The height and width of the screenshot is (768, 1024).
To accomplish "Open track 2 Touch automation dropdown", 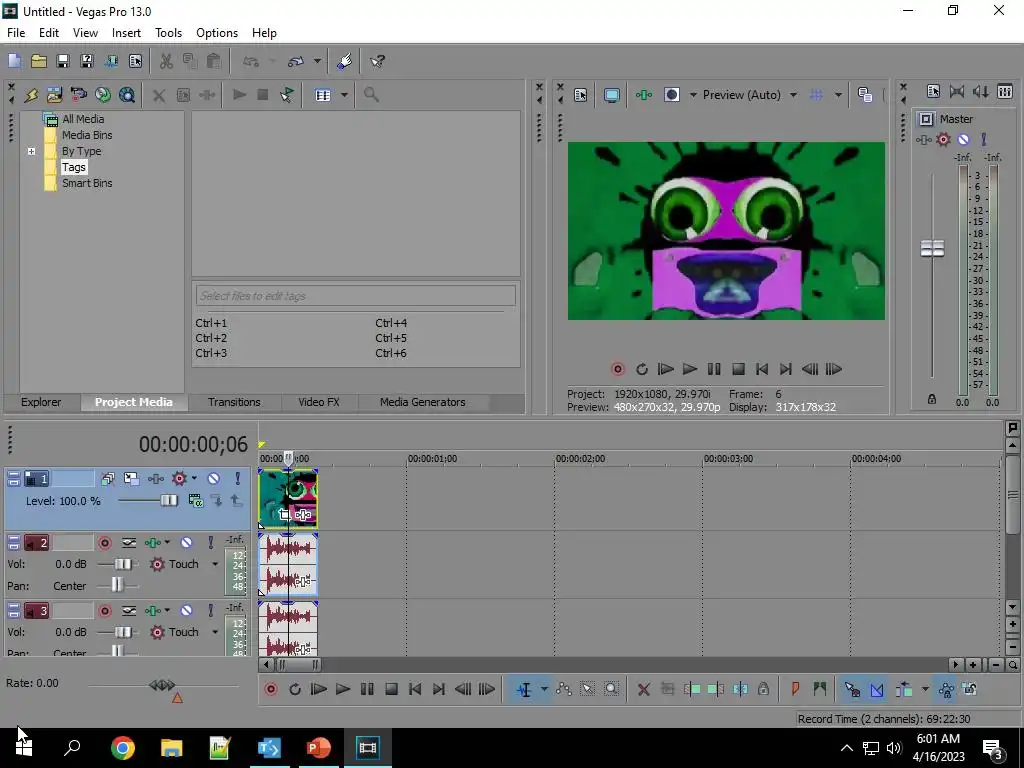I will point(215,564).
